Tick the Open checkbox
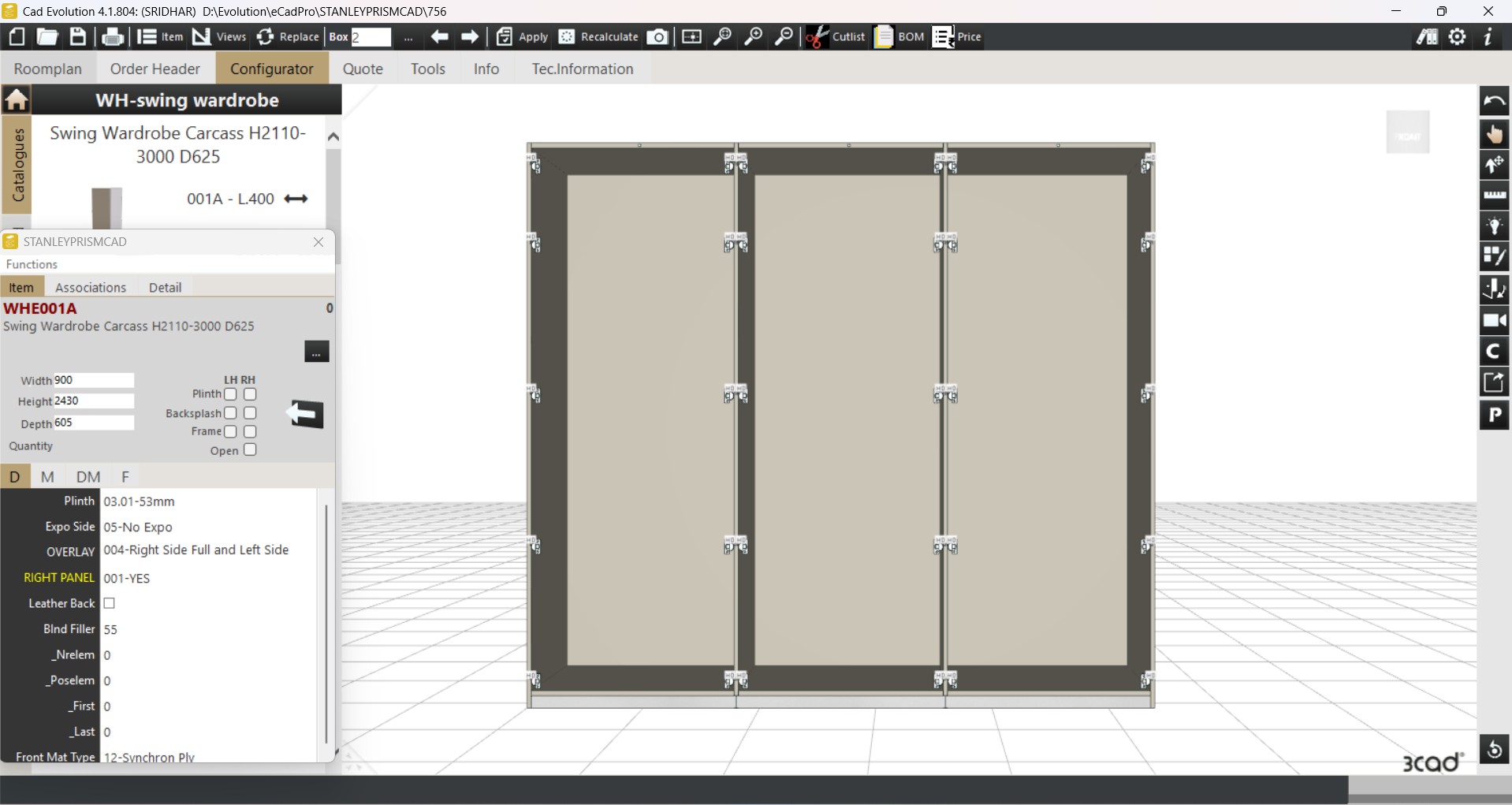Viewport: 1512px width, 805px height. coord(250,450)
